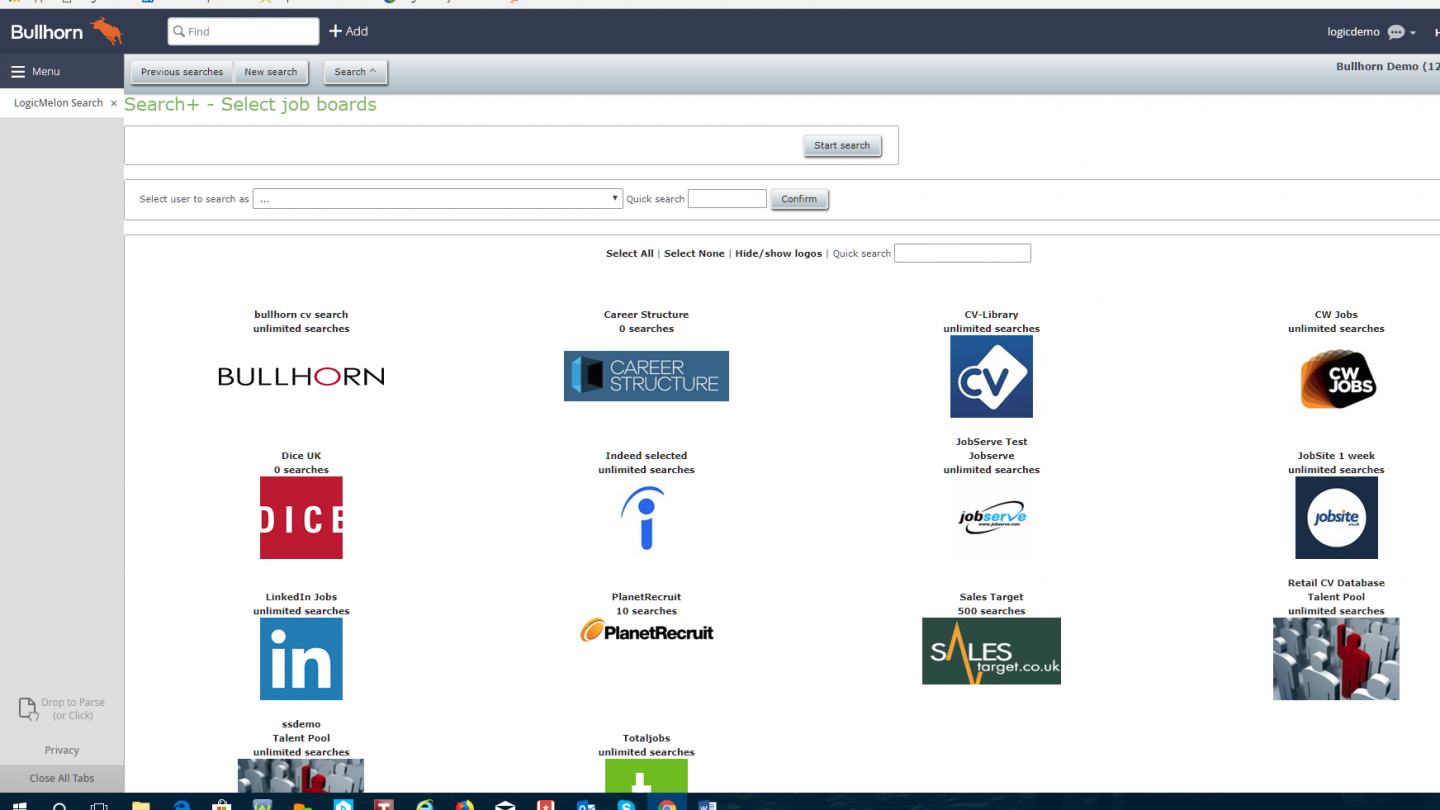Click the 'JobSite 1 week' label
1440x810 pixels.
click(1336, 456)
